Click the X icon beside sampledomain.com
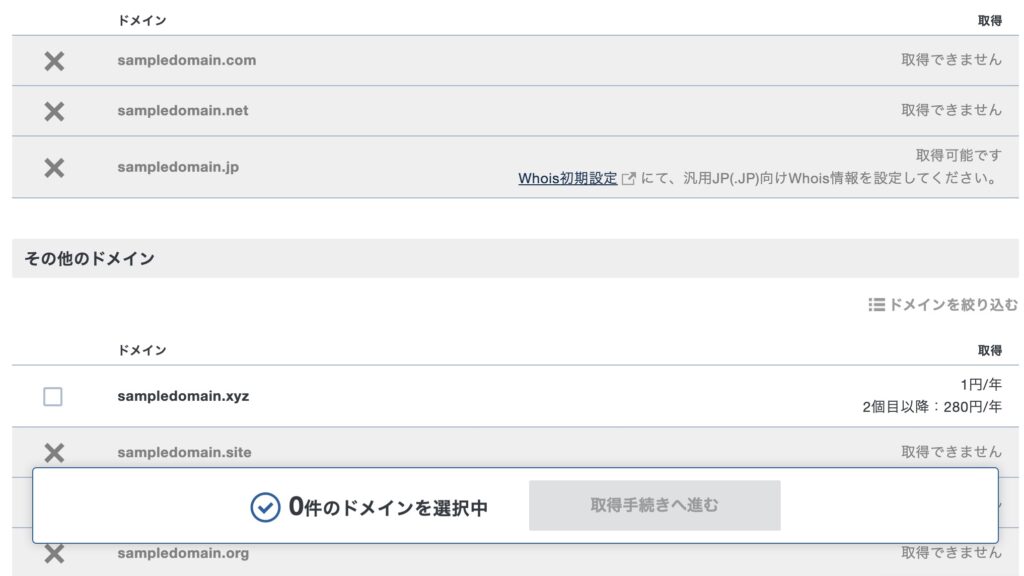 [54, 61]
